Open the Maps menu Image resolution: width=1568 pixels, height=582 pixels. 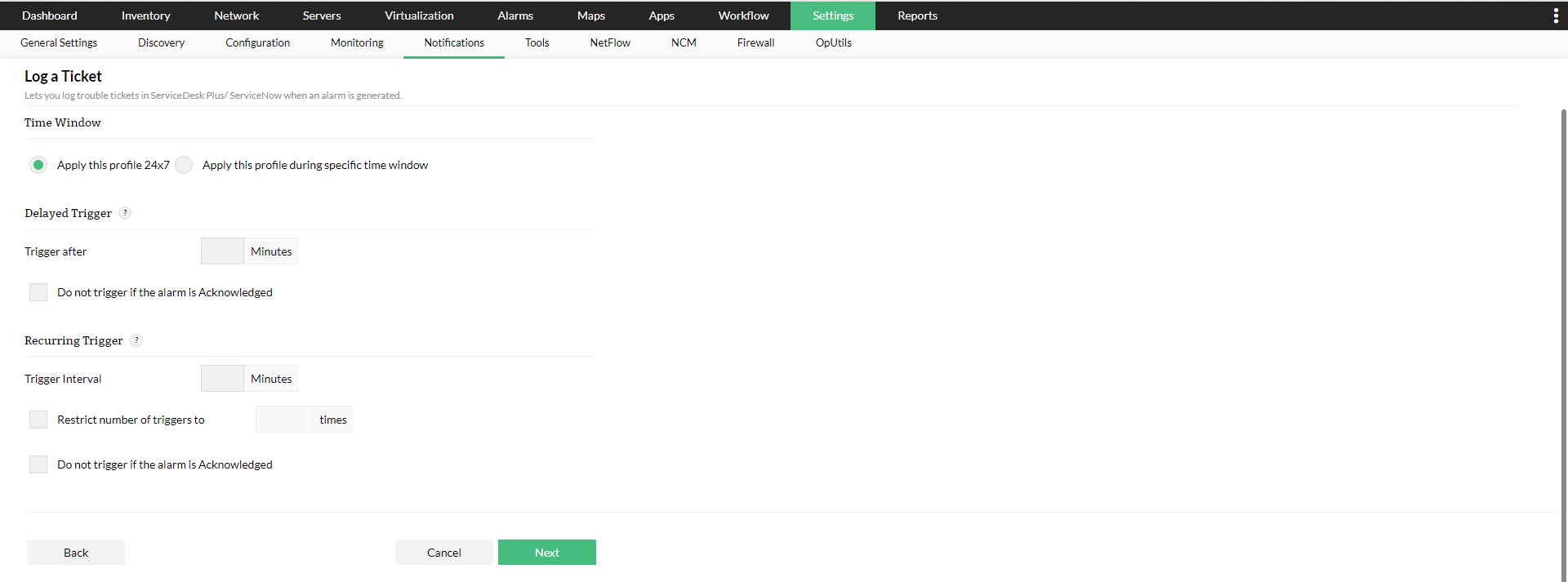pos(591,16)
